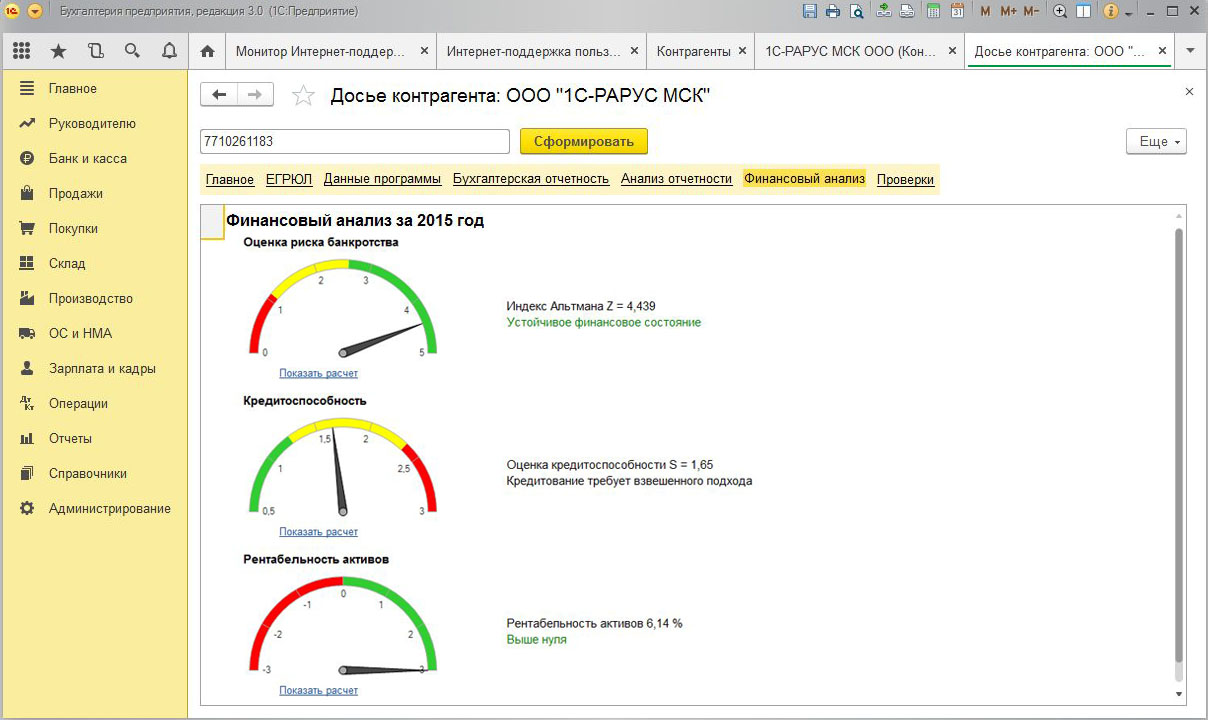The image size is (1208, 720).
Task: Toggle the panel layout icon
Action: pyautogui.click(x=1083, y=12)
